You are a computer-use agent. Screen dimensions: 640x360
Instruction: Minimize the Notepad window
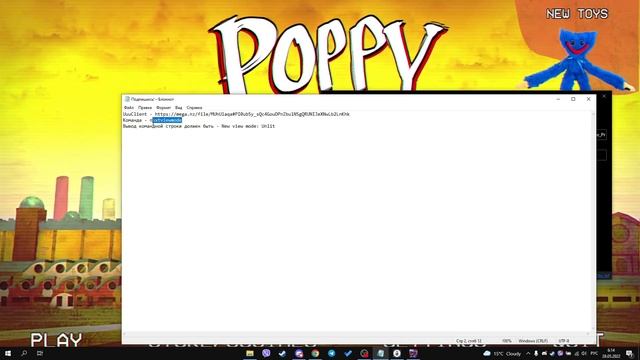pyautogui.click(x=558, y=99)
